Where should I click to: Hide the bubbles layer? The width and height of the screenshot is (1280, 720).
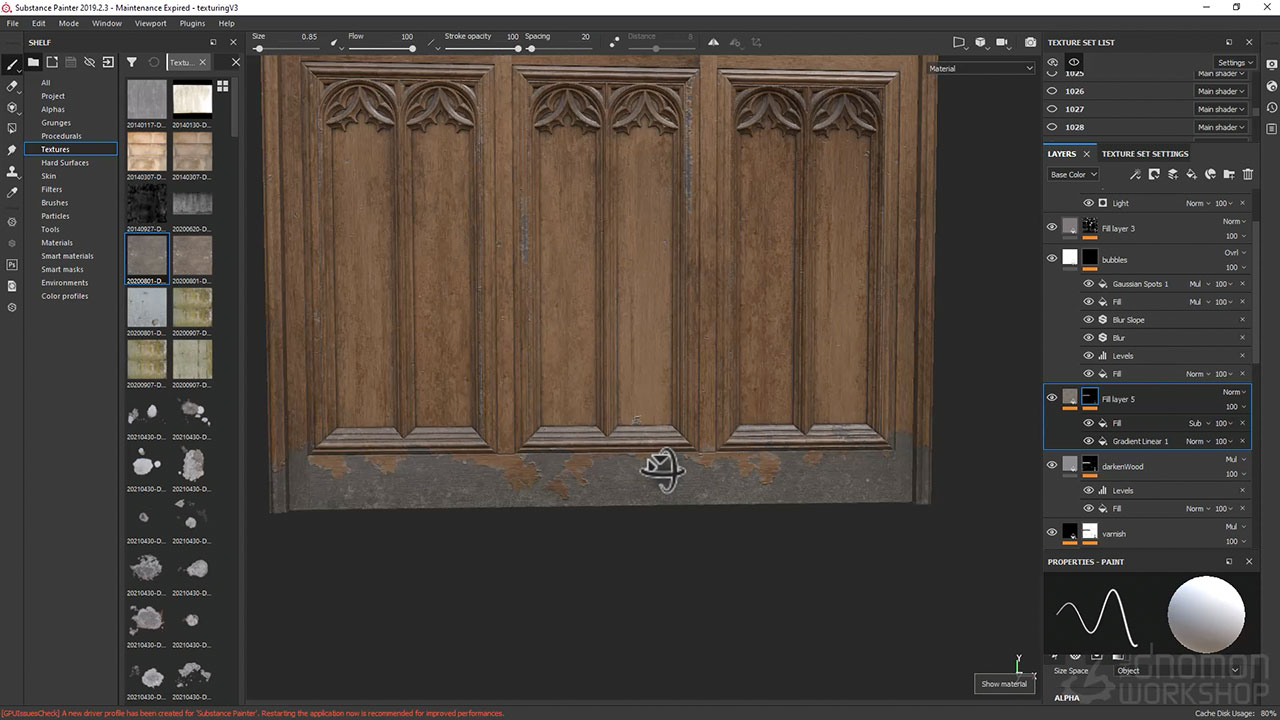(1051, 258)
